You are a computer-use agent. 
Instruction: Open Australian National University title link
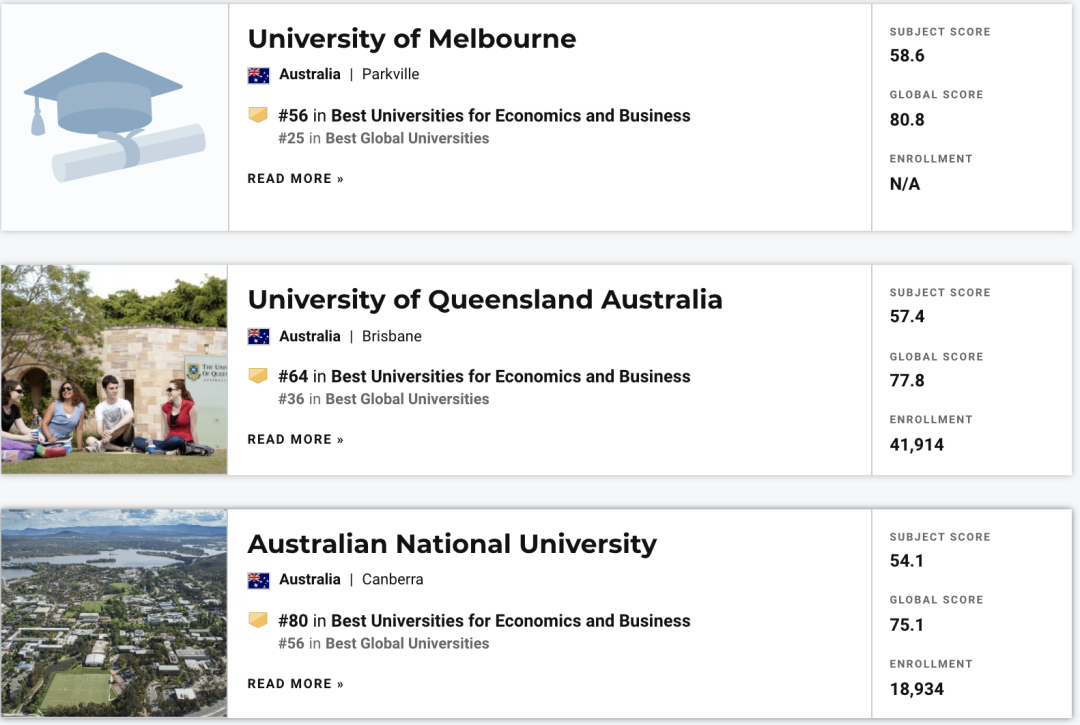tap(452, 544)
